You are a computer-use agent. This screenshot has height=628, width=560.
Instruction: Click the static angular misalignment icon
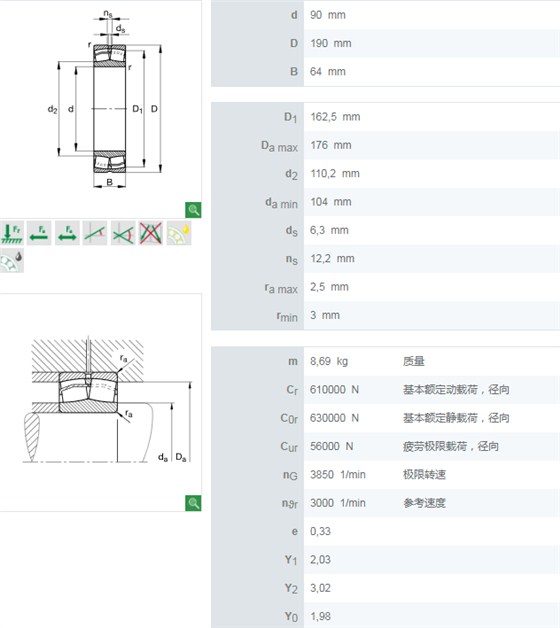point(95,233)
